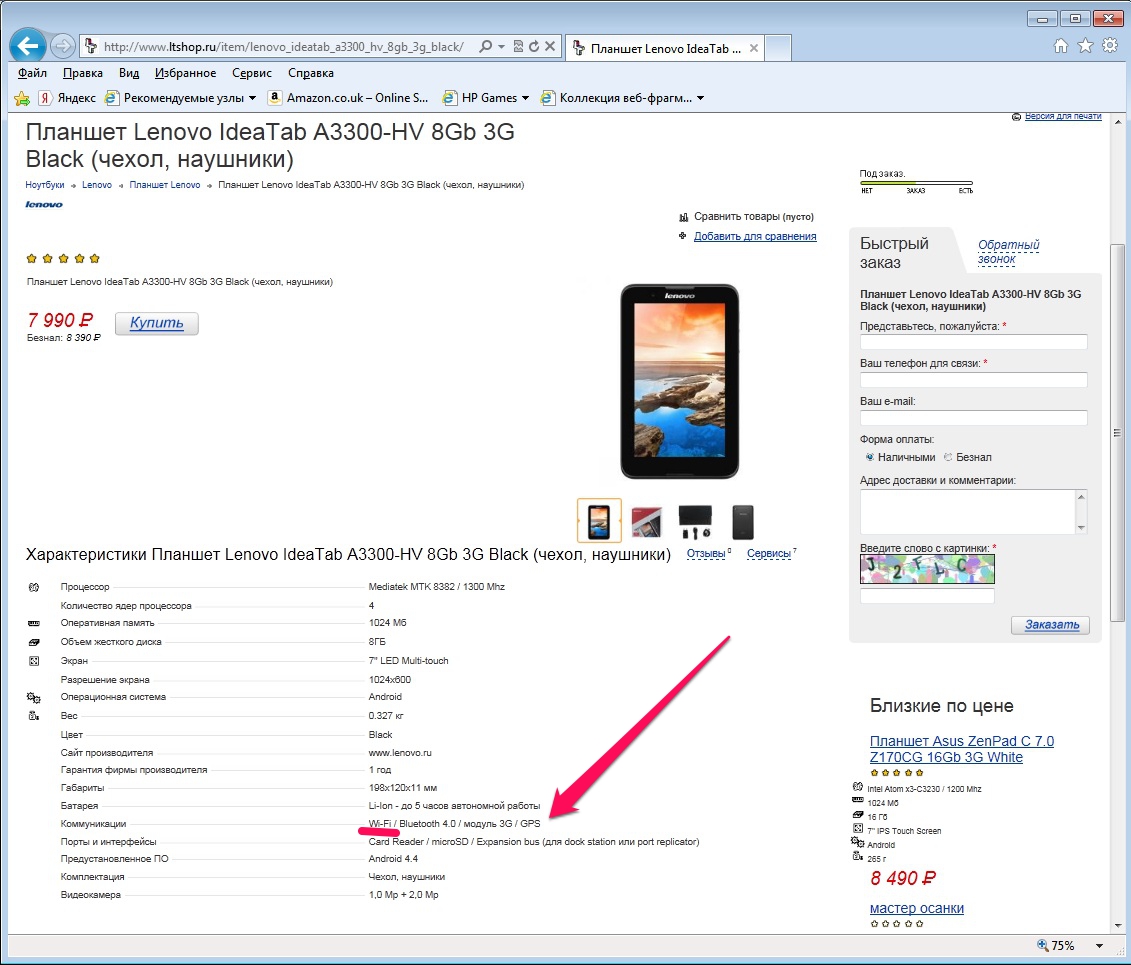Open мастер осанки link
1131x965 pixels.
pos(916,909)
